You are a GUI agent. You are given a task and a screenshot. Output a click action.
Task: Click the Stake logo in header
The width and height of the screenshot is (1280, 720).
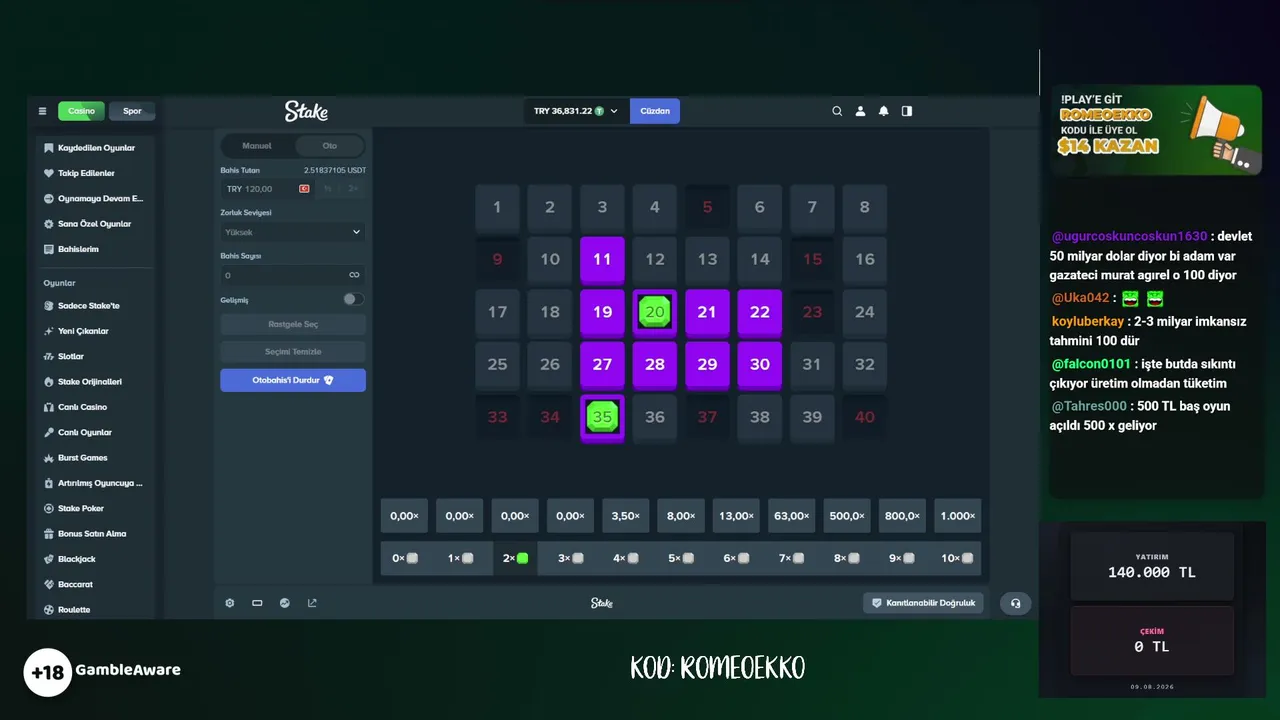tap(306, 111)
